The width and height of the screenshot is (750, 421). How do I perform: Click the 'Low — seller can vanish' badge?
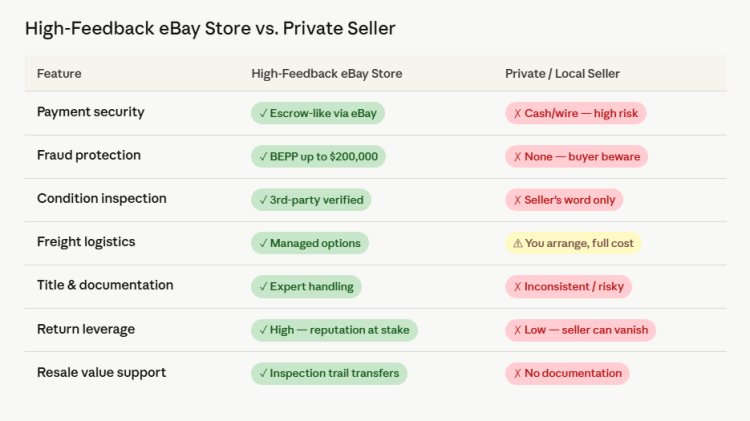[580, 330]
